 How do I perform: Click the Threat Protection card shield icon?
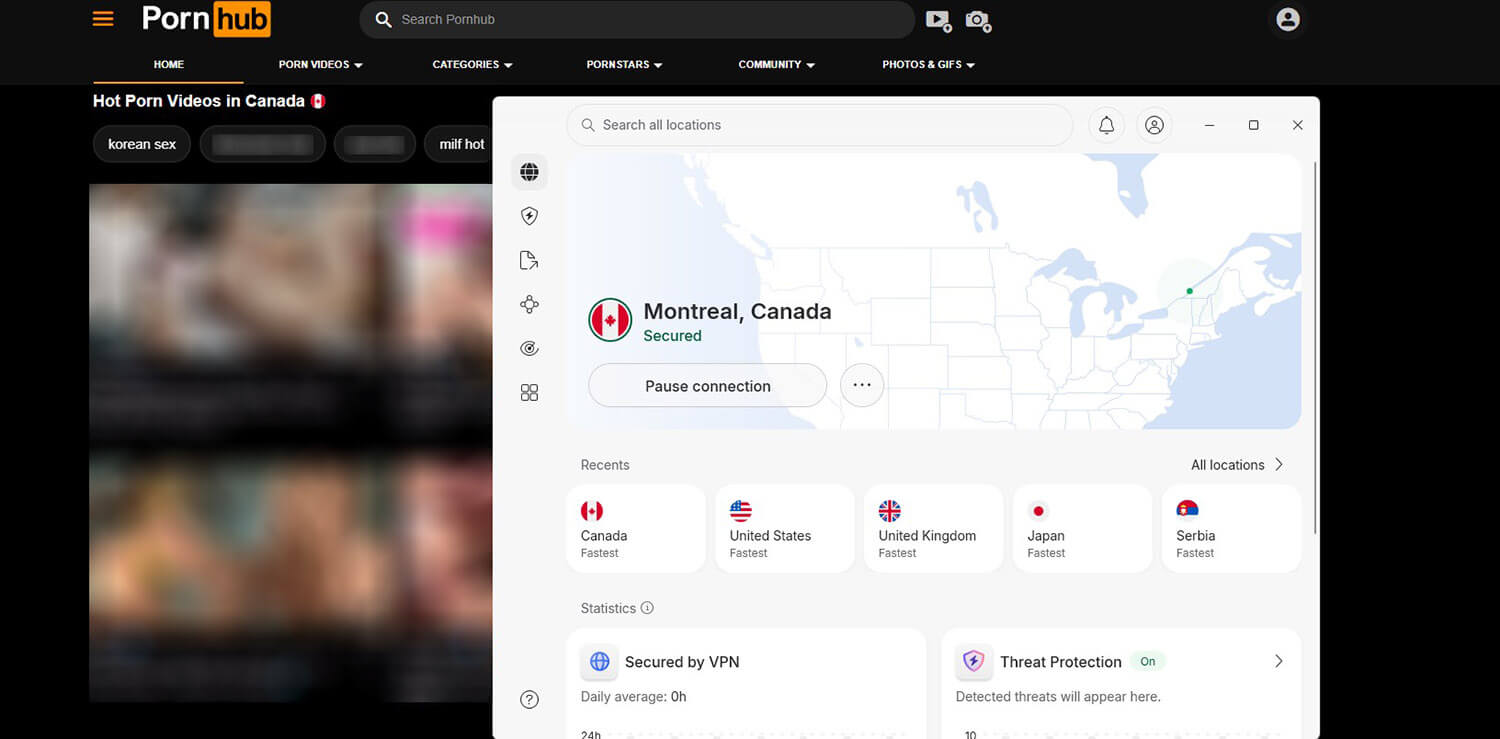[974, 661]
